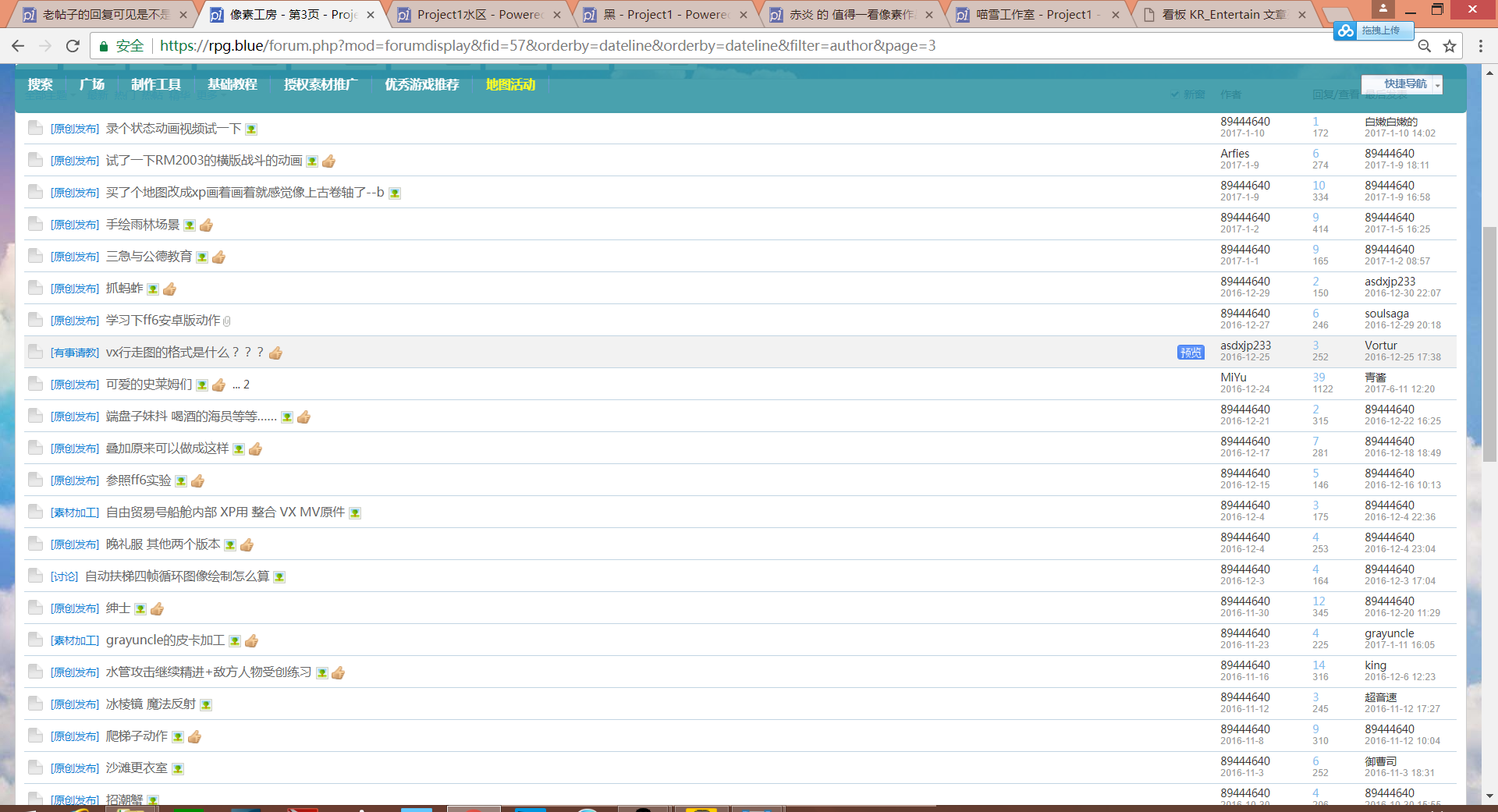Click the attachment paperclip beside 学习下ff6安卓版动作
The width and height of the screenshot is (1498, 812).
tap(227, 321)
